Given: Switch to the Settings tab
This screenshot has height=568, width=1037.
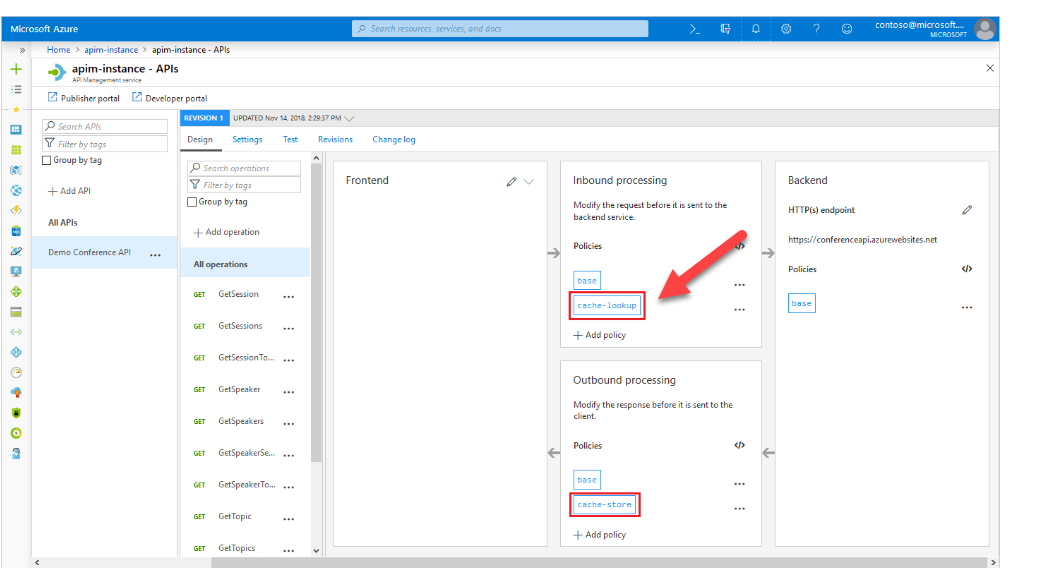Looking at the screenshot, I should [x=247, y=140].
